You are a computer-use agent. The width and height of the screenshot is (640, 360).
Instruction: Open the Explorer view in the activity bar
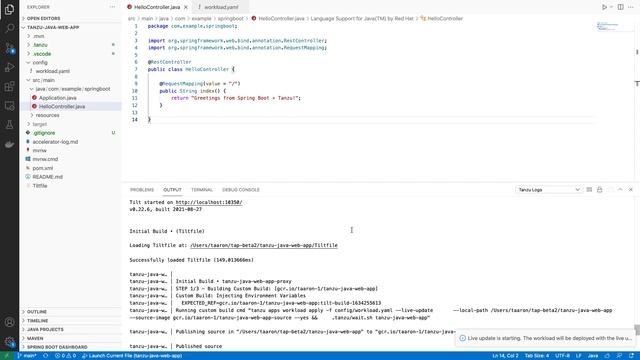click(x=9, y=9)
